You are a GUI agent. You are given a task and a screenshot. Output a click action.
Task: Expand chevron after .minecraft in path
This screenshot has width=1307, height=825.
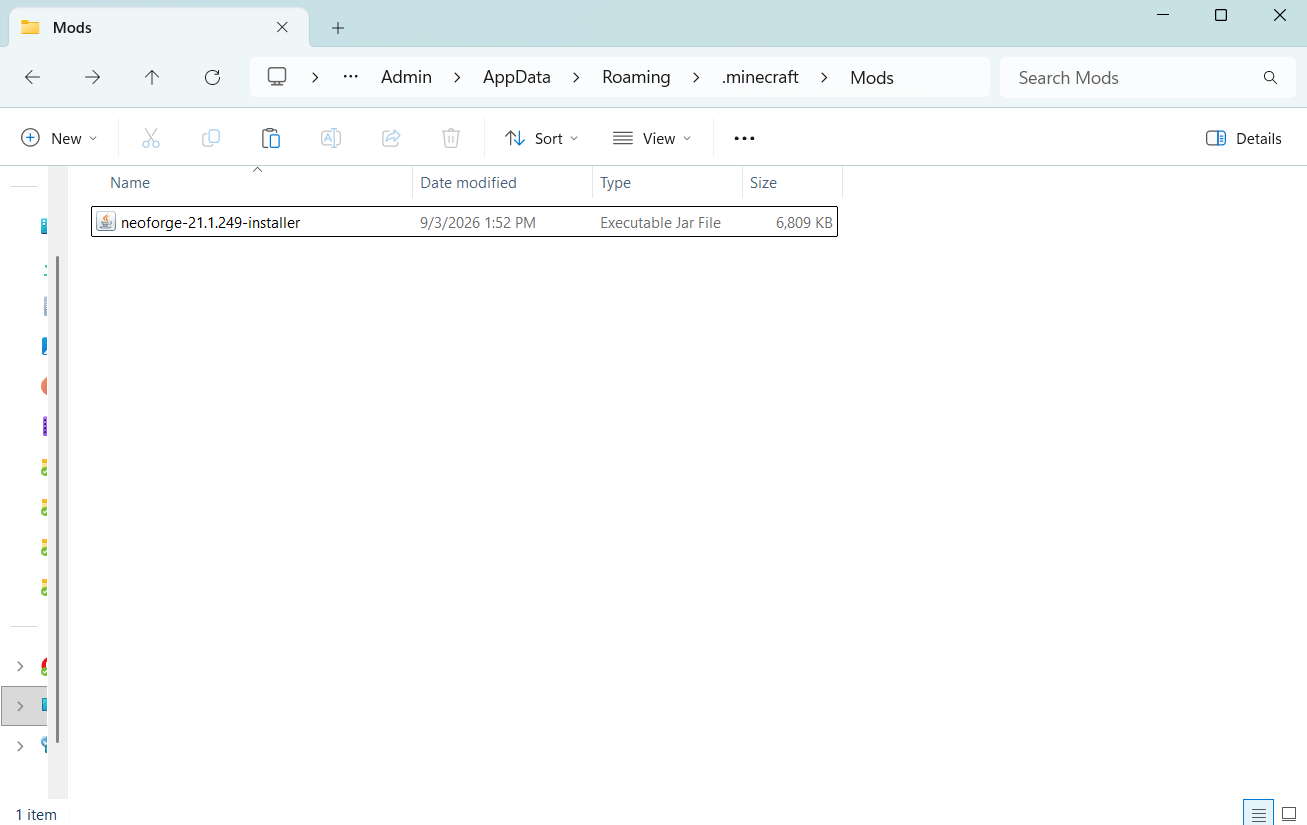[x=825, y=77]
